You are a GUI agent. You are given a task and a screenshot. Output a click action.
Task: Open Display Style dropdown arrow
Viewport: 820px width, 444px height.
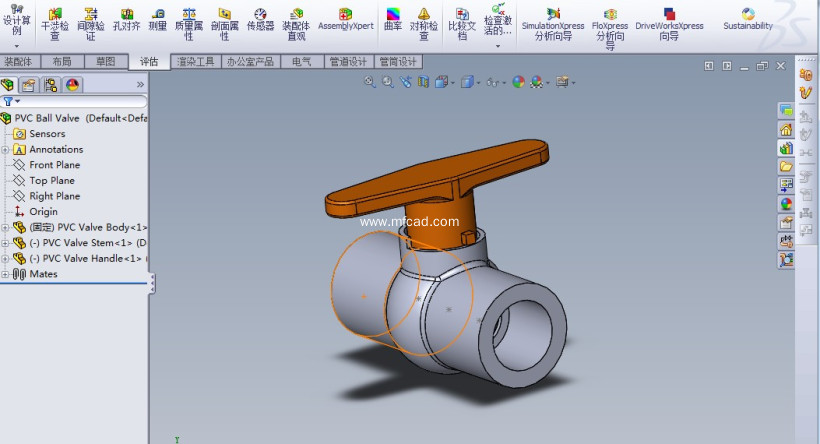478,83
